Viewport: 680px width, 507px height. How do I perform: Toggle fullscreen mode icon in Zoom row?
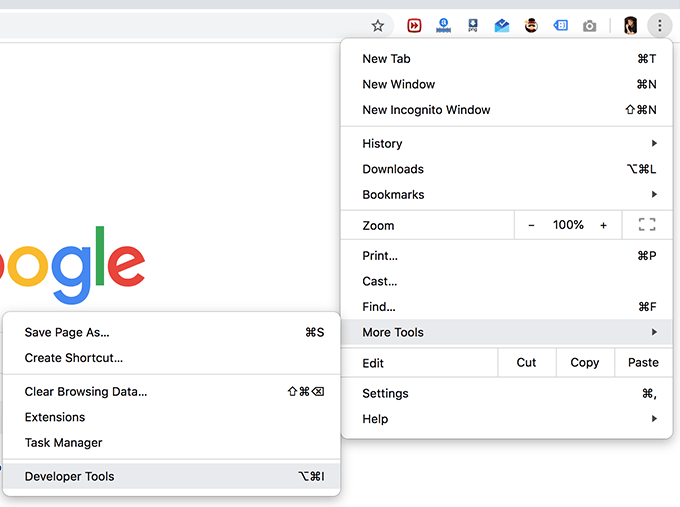click(647, 225)
